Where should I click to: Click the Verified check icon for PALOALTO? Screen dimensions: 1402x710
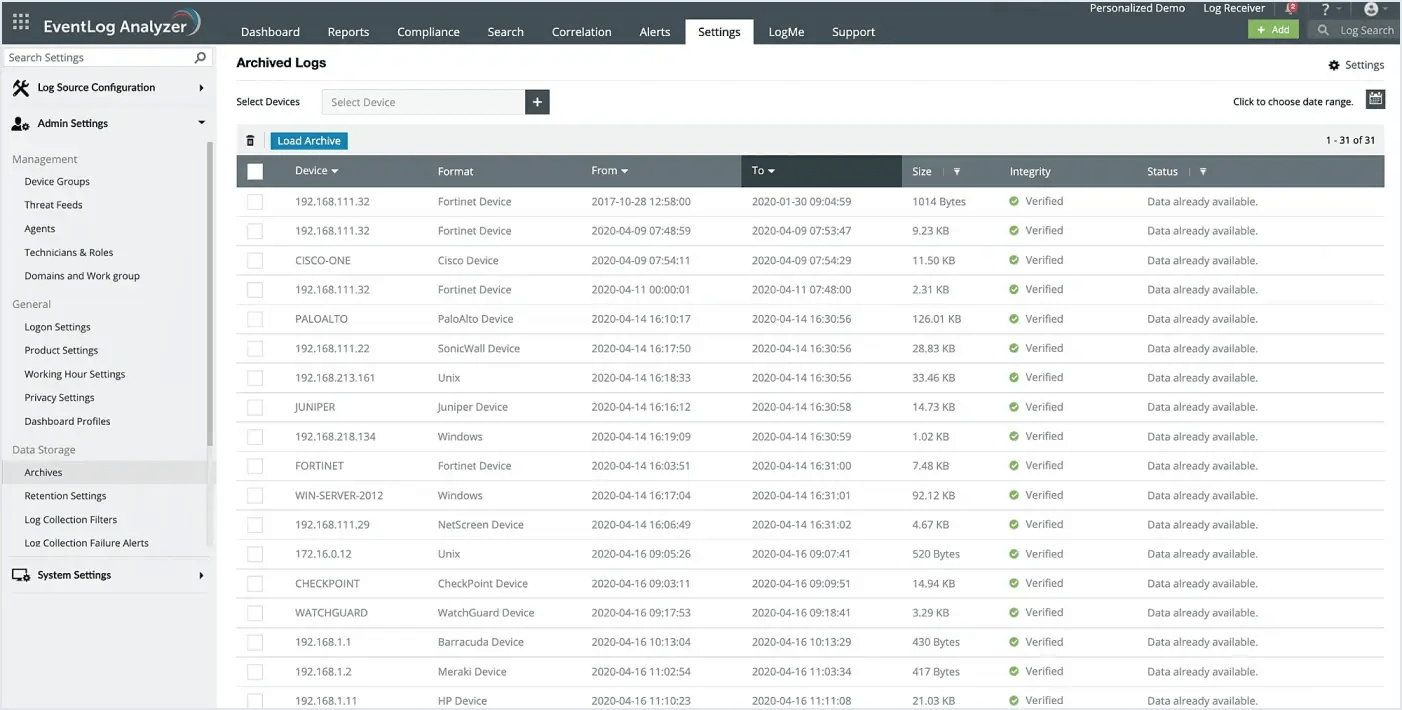pos(1014,319)
